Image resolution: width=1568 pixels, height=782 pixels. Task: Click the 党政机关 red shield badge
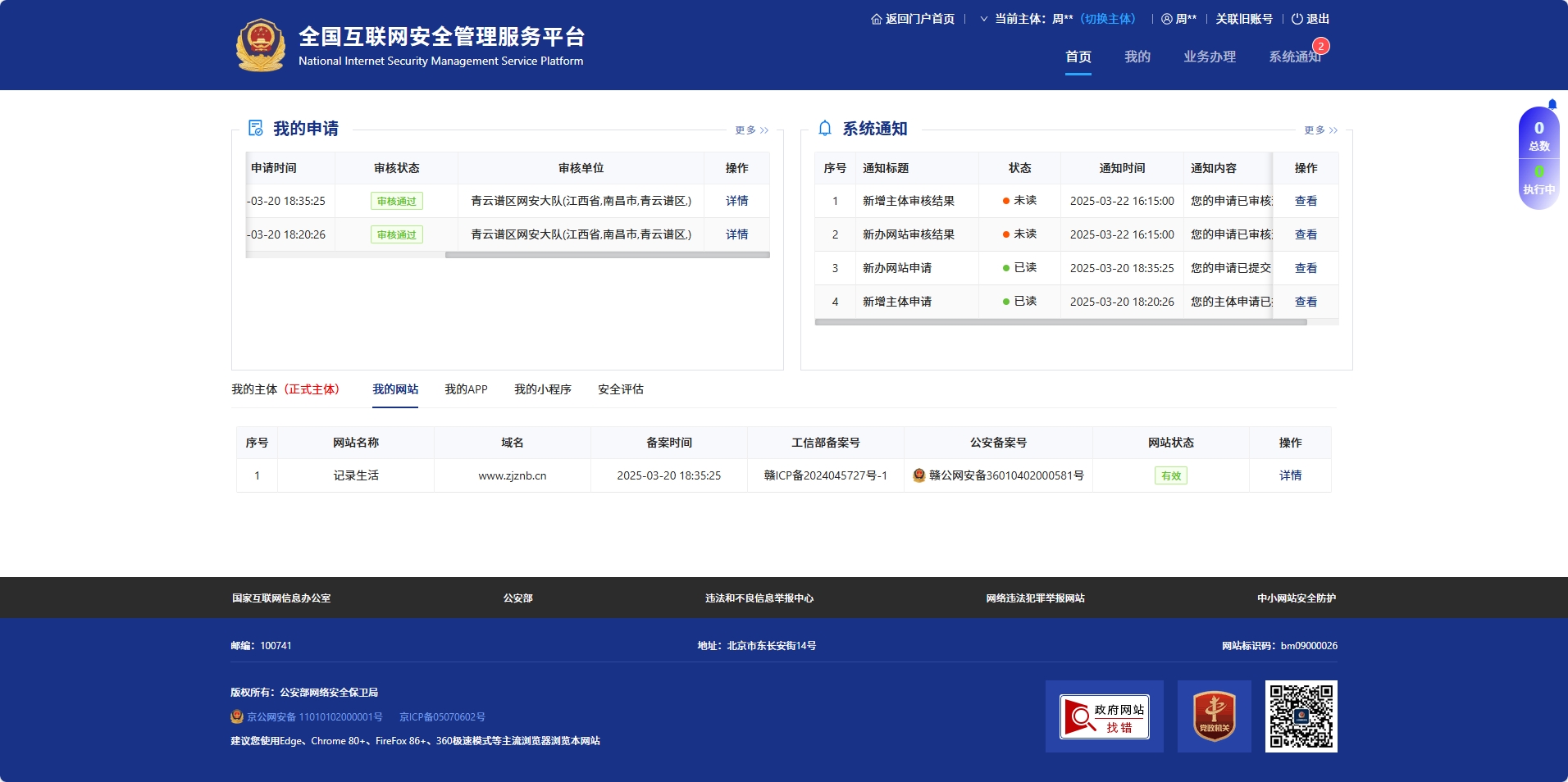[x=1214, y=716]
